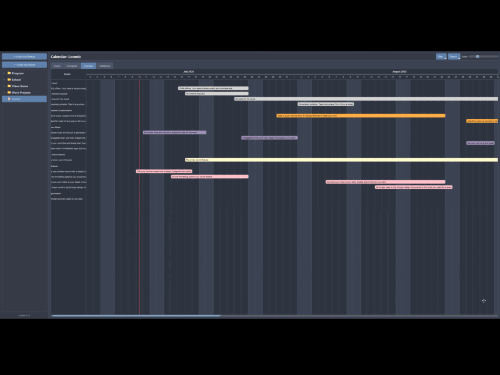Select the white bar starting in early August
Image resolution: width=500 pixels, height=375 pixels.
326,104
